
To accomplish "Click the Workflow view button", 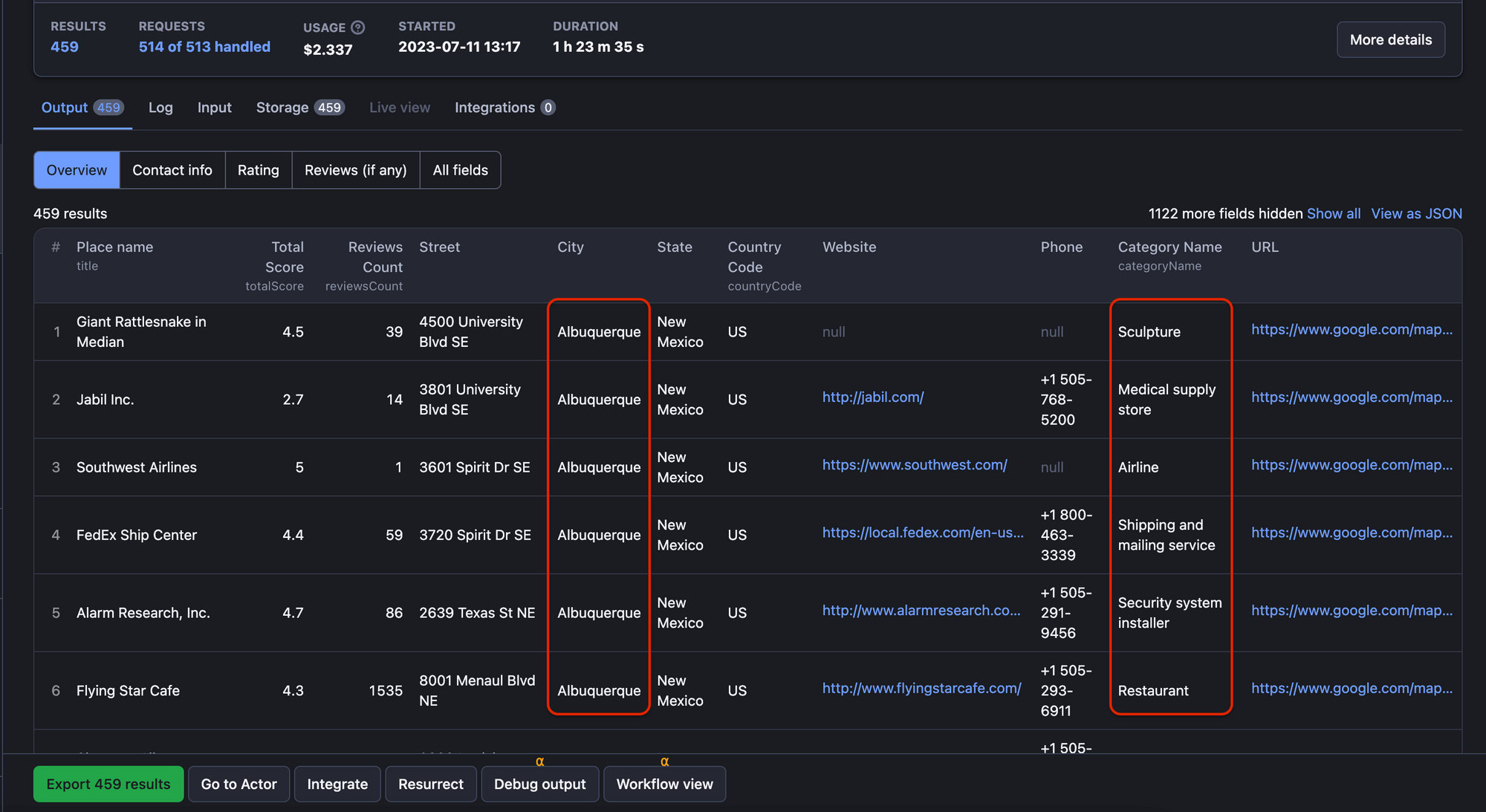I will (665, 785).
